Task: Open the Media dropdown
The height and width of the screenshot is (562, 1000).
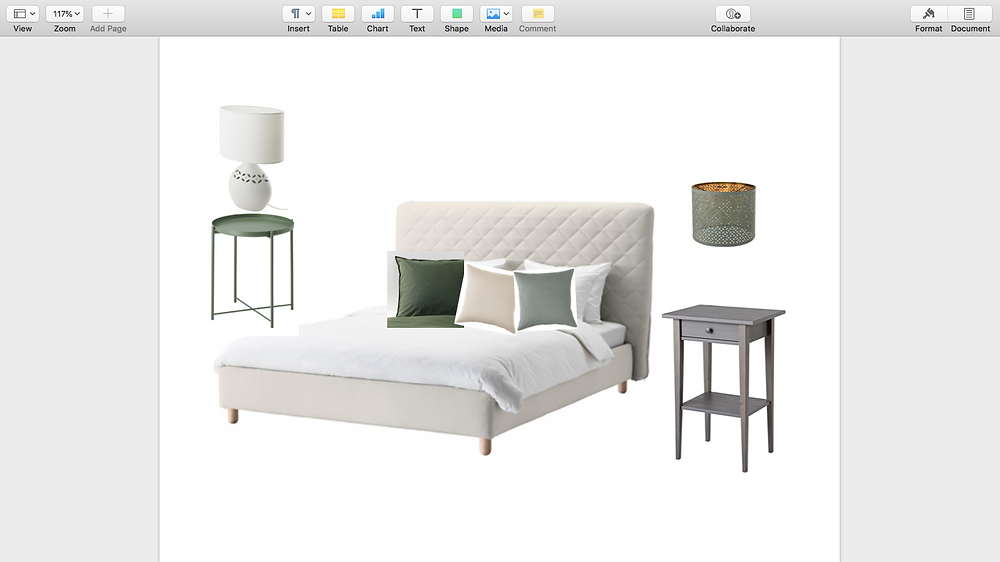Action: (x=496, y=14)
